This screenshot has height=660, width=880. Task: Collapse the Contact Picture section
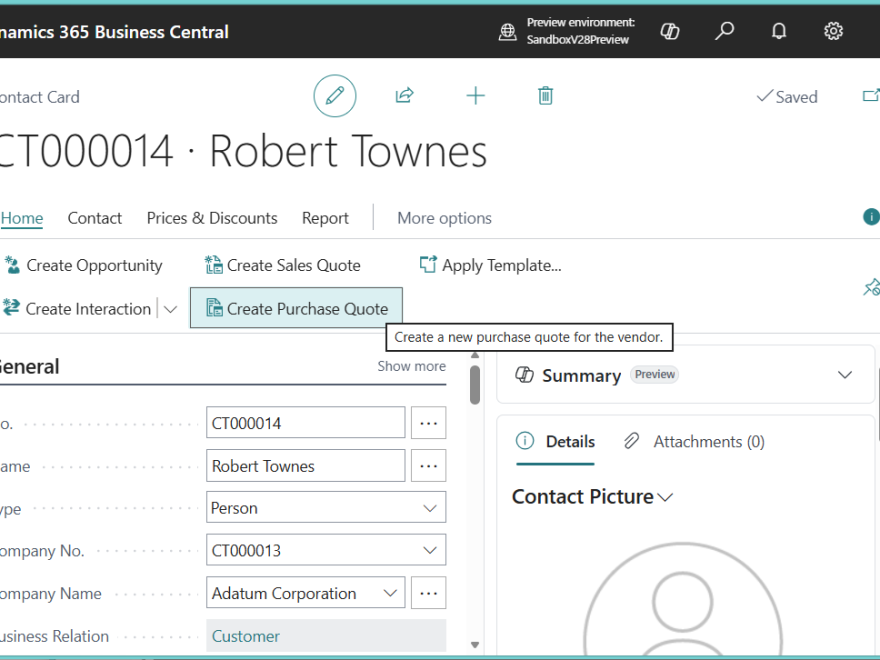point(666,497)
